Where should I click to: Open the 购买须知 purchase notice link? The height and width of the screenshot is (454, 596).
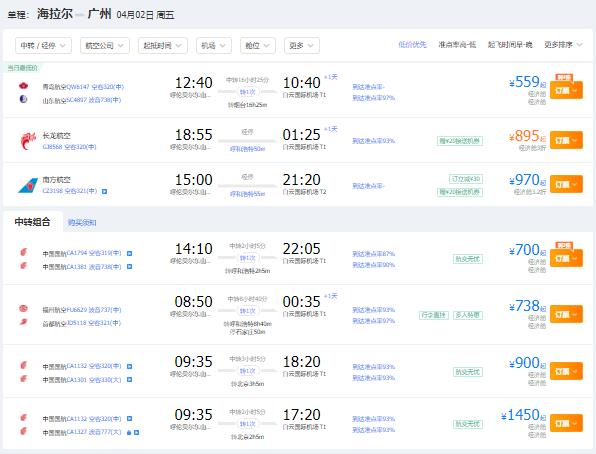tap(82, 223)
